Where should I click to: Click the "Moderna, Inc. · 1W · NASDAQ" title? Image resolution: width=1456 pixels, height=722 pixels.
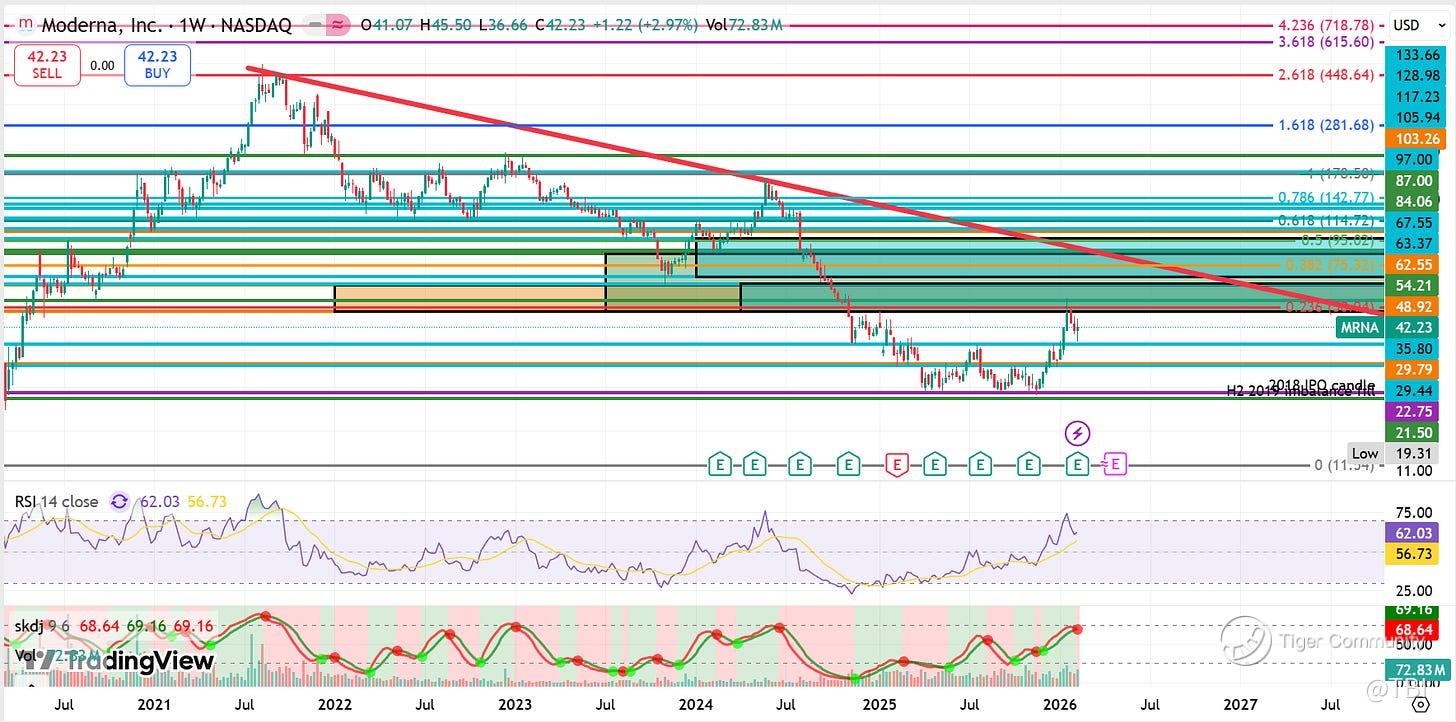(165, 25)
